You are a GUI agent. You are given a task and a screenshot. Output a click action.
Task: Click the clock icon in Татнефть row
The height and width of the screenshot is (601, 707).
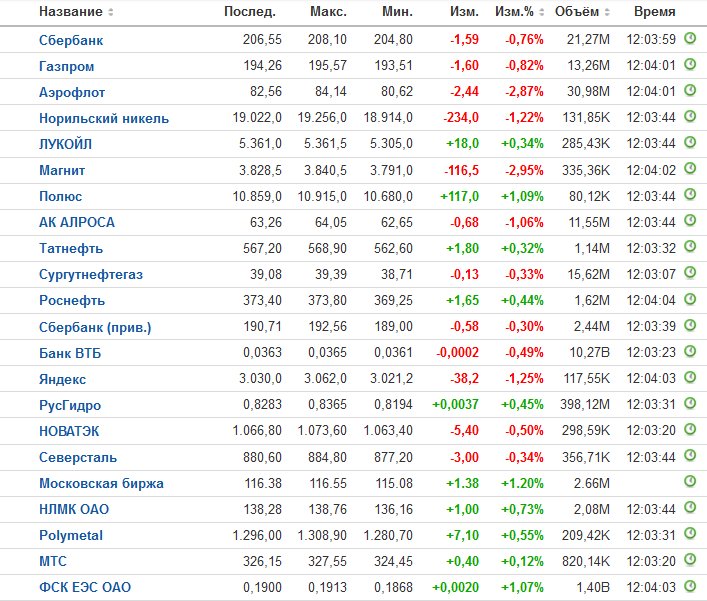(x=690, y=247)
